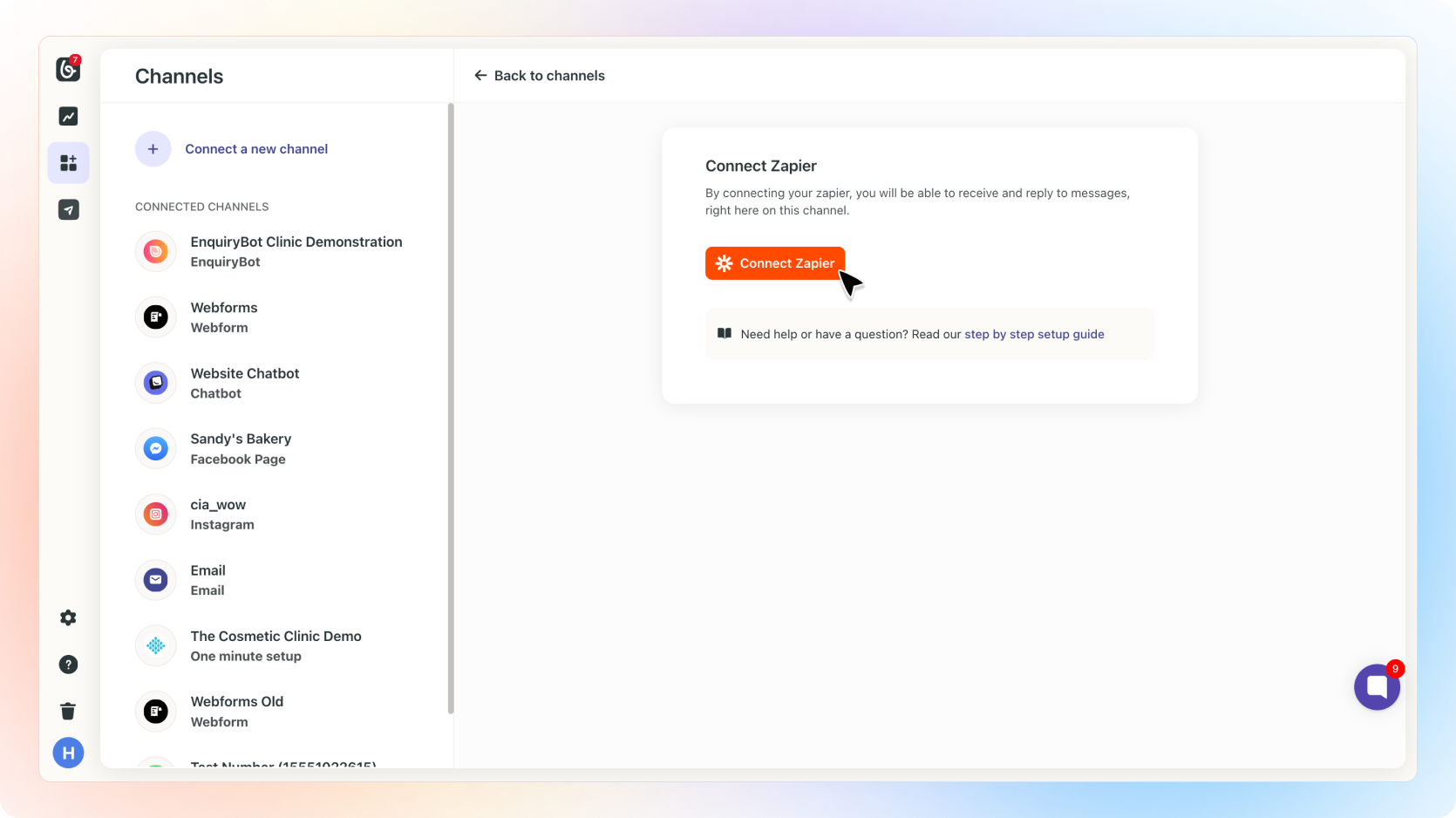
Task: Click the Connect Zapier heading
Action: click(761, 166)
